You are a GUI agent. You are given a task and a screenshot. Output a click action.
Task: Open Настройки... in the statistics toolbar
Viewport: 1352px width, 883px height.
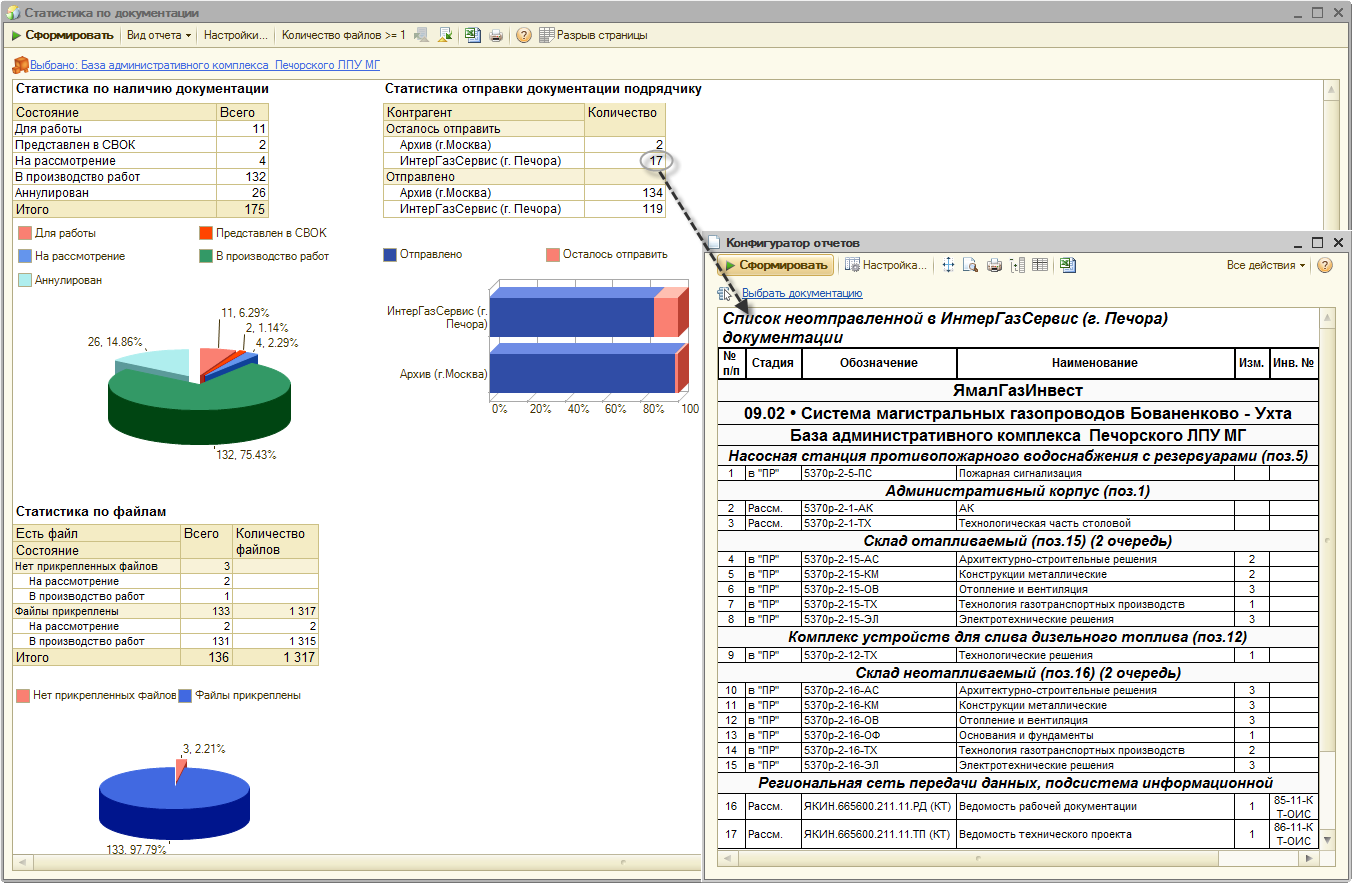(236, 35)
